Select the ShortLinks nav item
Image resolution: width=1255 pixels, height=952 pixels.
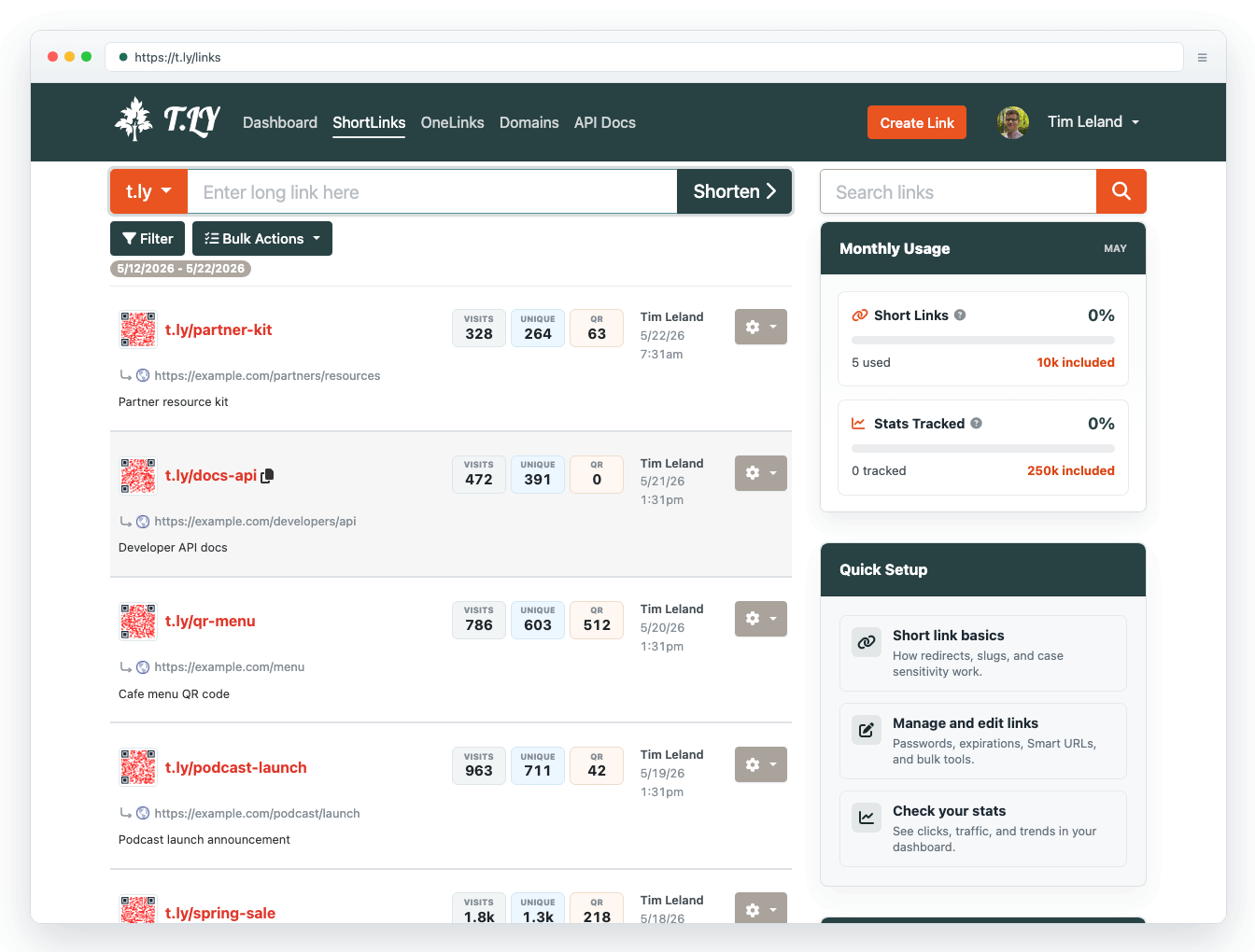(369, 122)
